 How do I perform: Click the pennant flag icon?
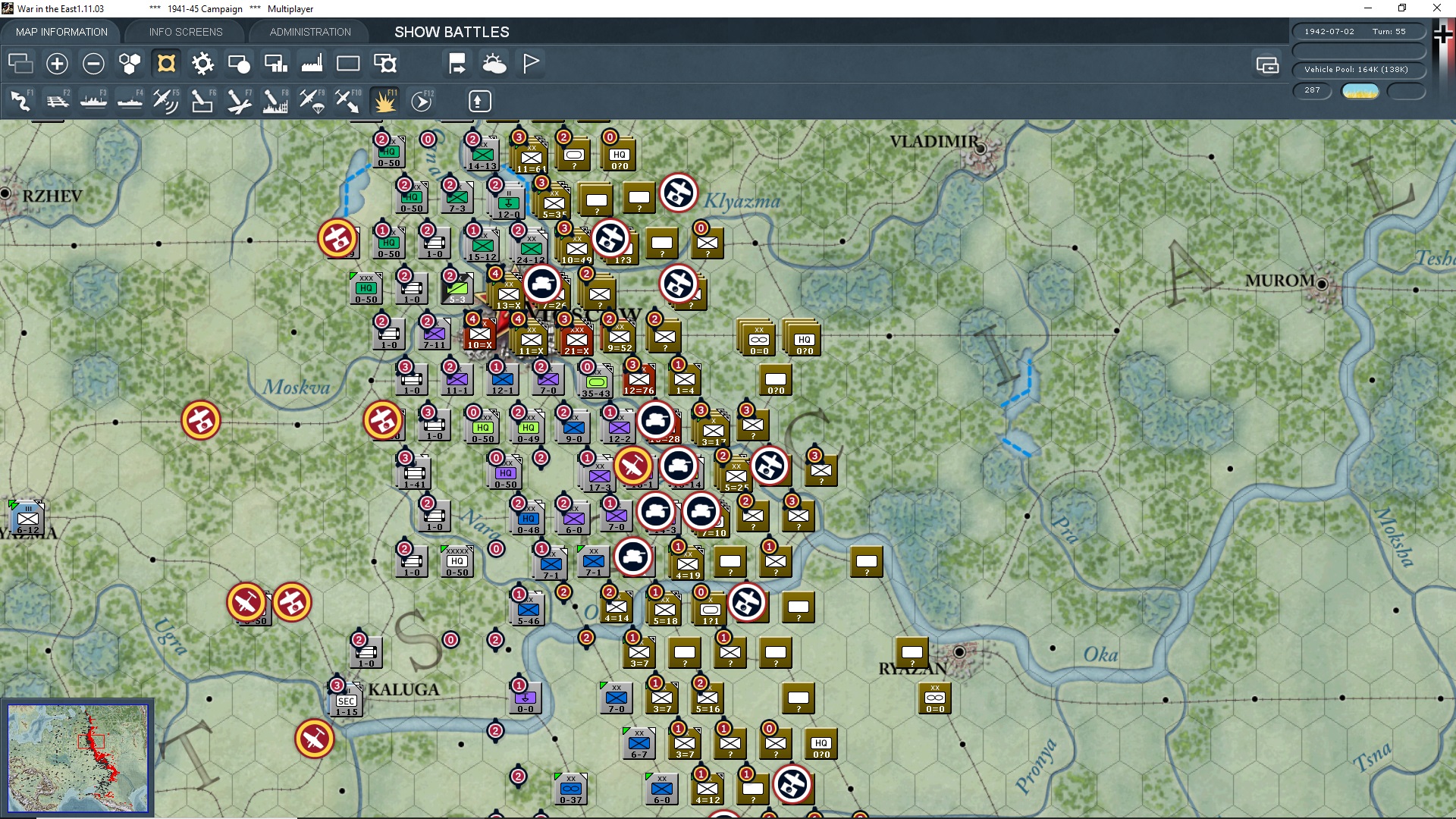tap(531, 63)
